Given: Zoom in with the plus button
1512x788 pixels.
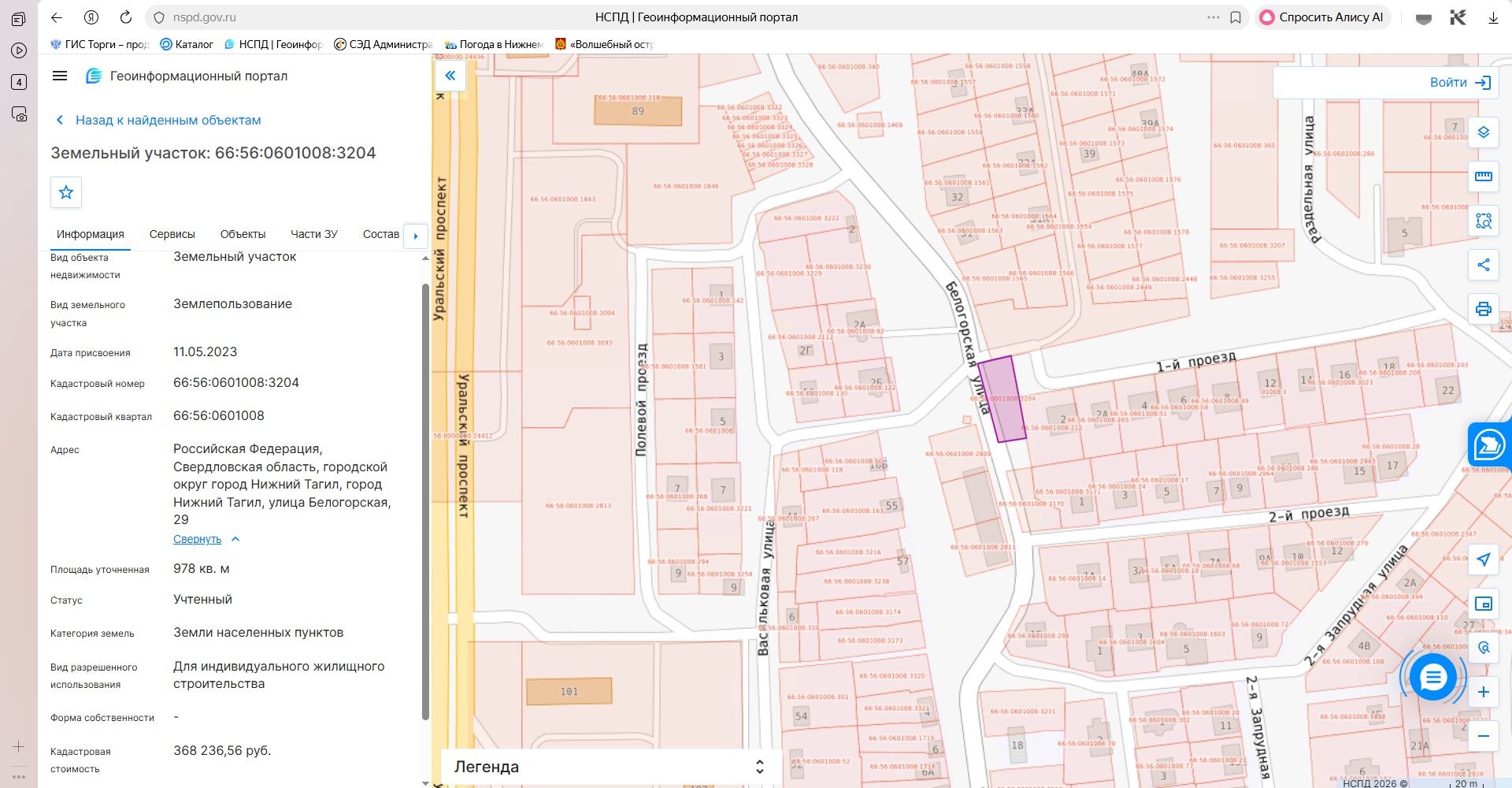Looking at the screenshot, I should tap(1484, 692).
